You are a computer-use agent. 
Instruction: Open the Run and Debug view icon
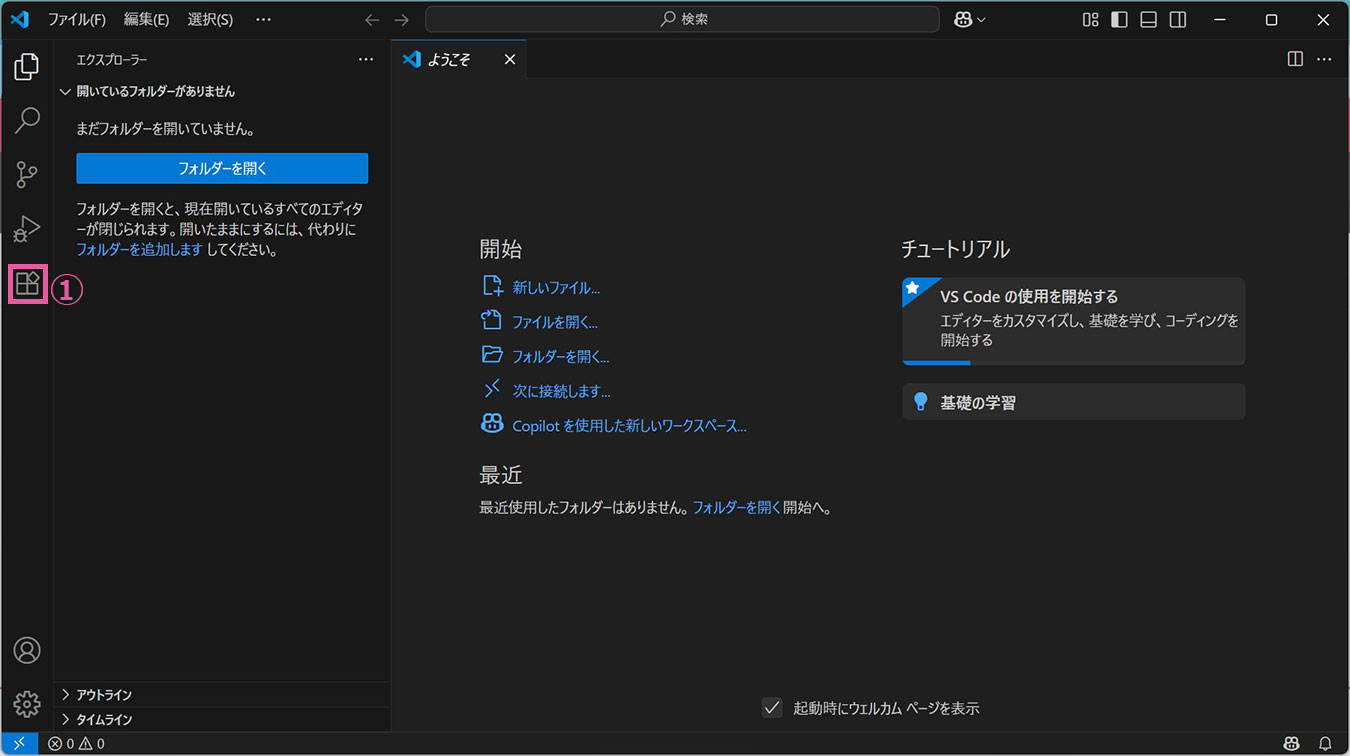pos(27,229)
